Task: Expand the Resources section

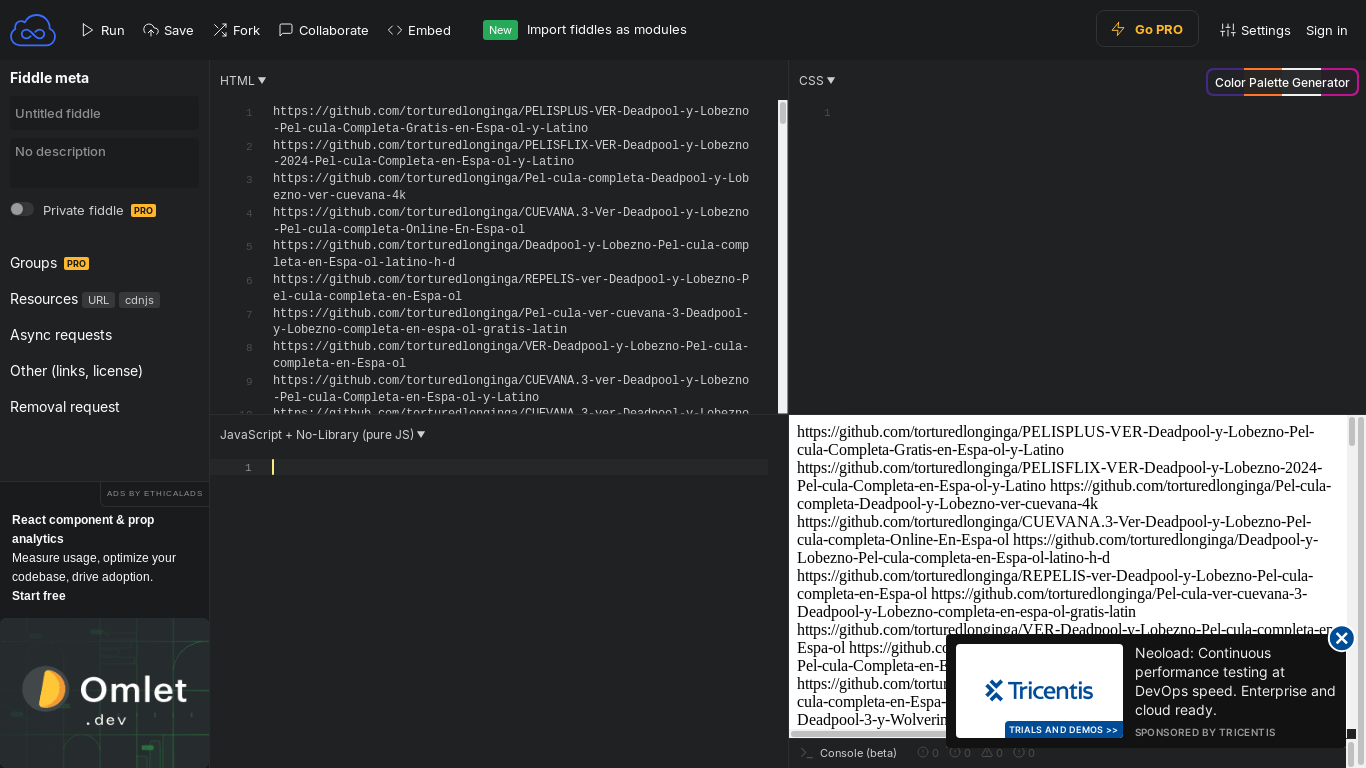Action: click(44, 299)
